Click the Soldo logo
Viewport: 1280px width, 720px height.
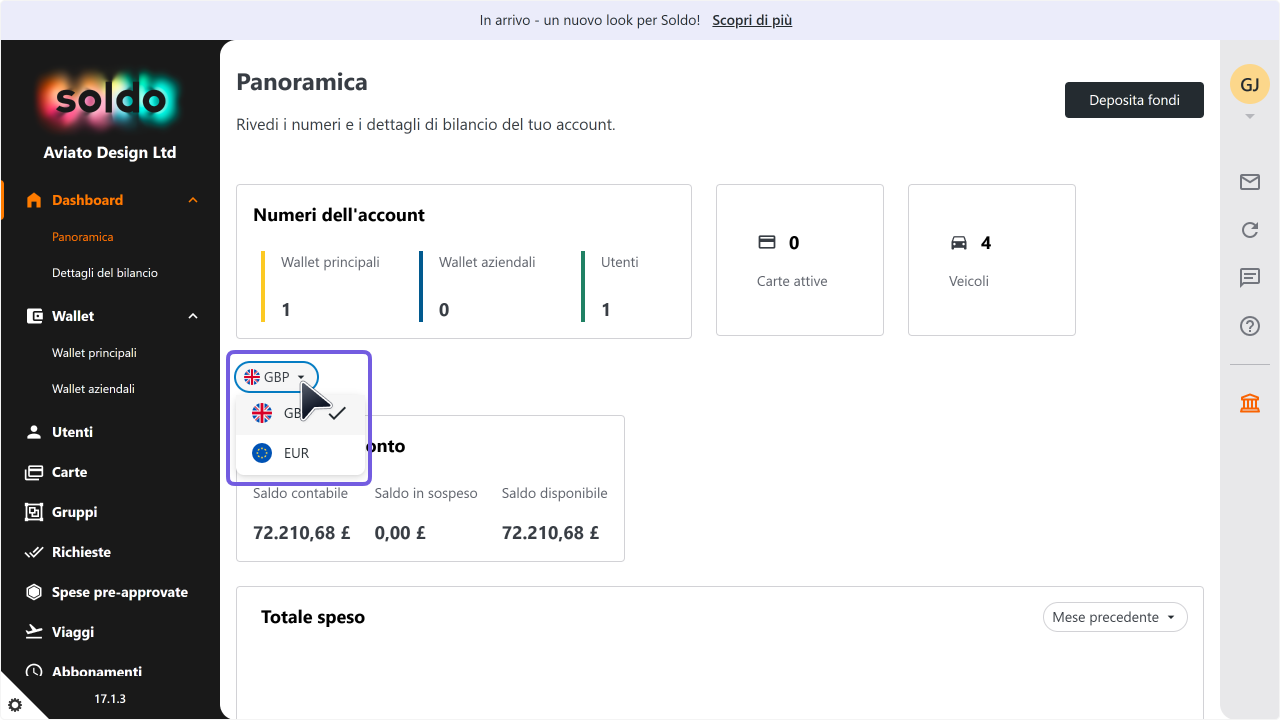coord(110,100)
